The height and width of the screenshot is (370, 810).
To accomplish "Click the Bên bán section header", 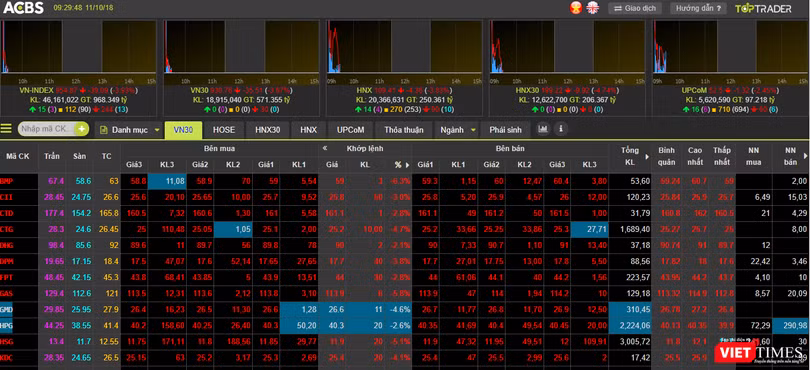I will click(x=510, y=148).
